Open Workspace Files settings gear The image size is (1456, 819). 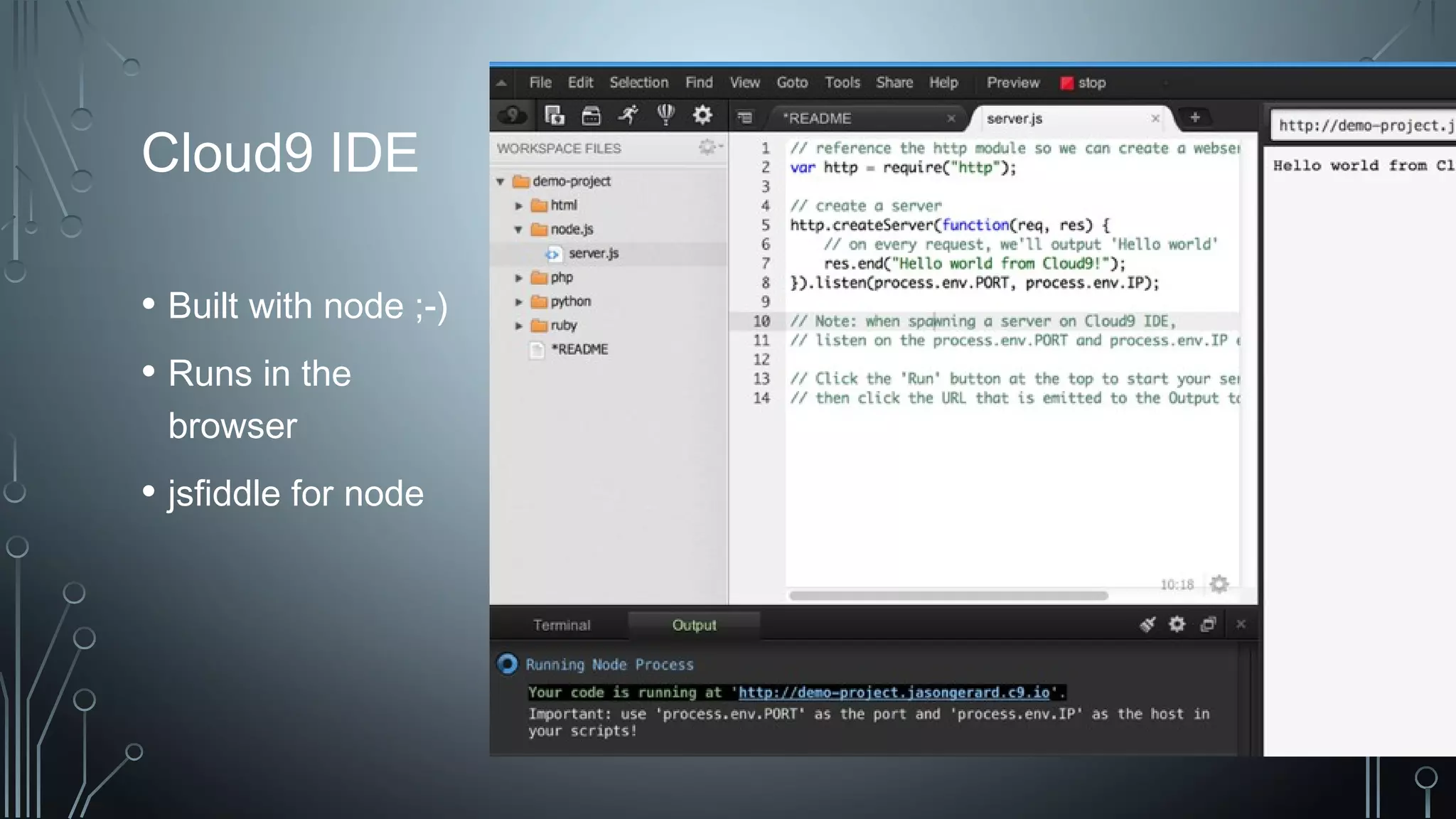click(x=709, y=147)
